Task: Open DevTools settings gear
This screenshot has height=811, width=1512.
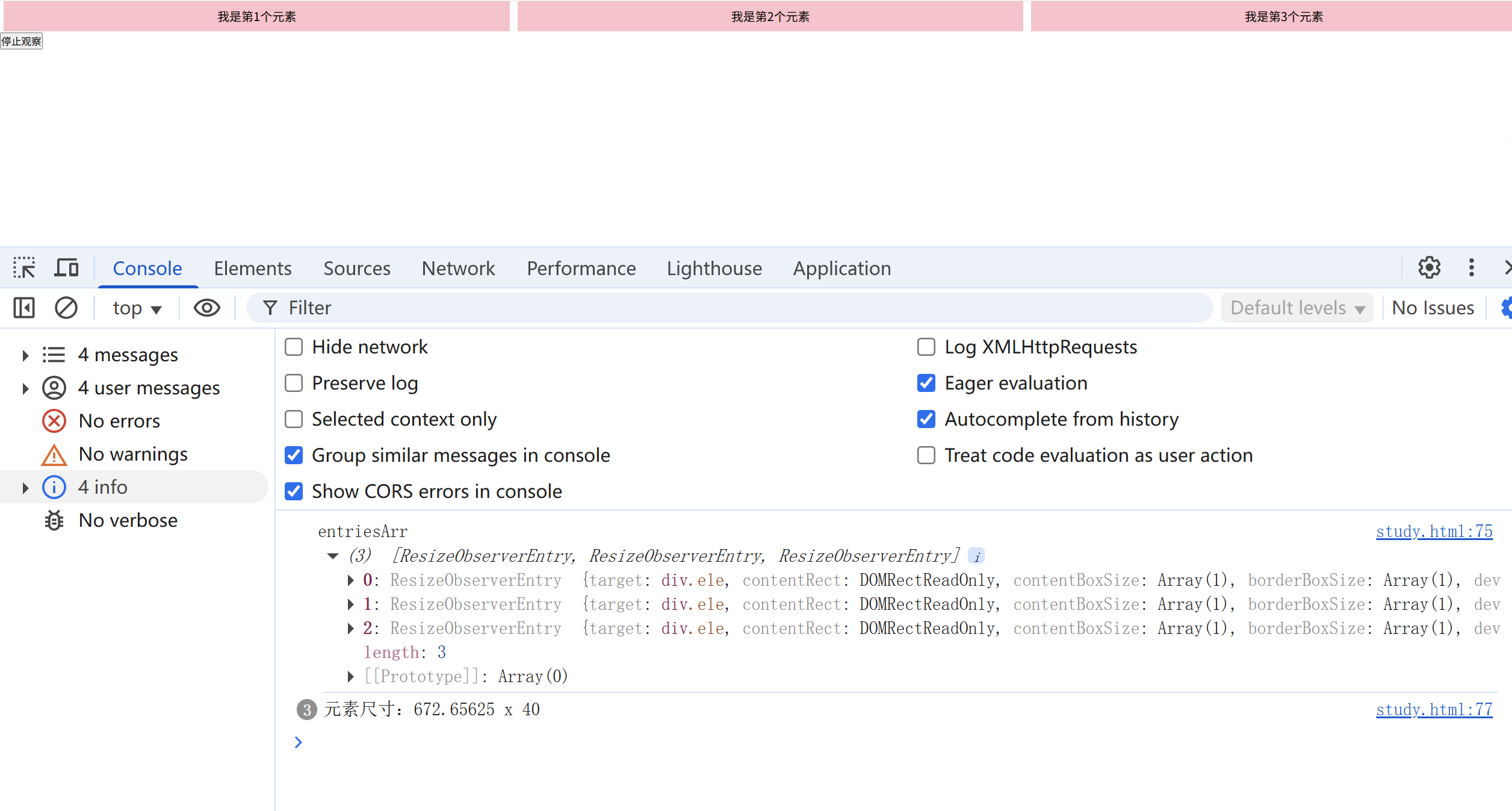Action: [x=1428, y=267]
